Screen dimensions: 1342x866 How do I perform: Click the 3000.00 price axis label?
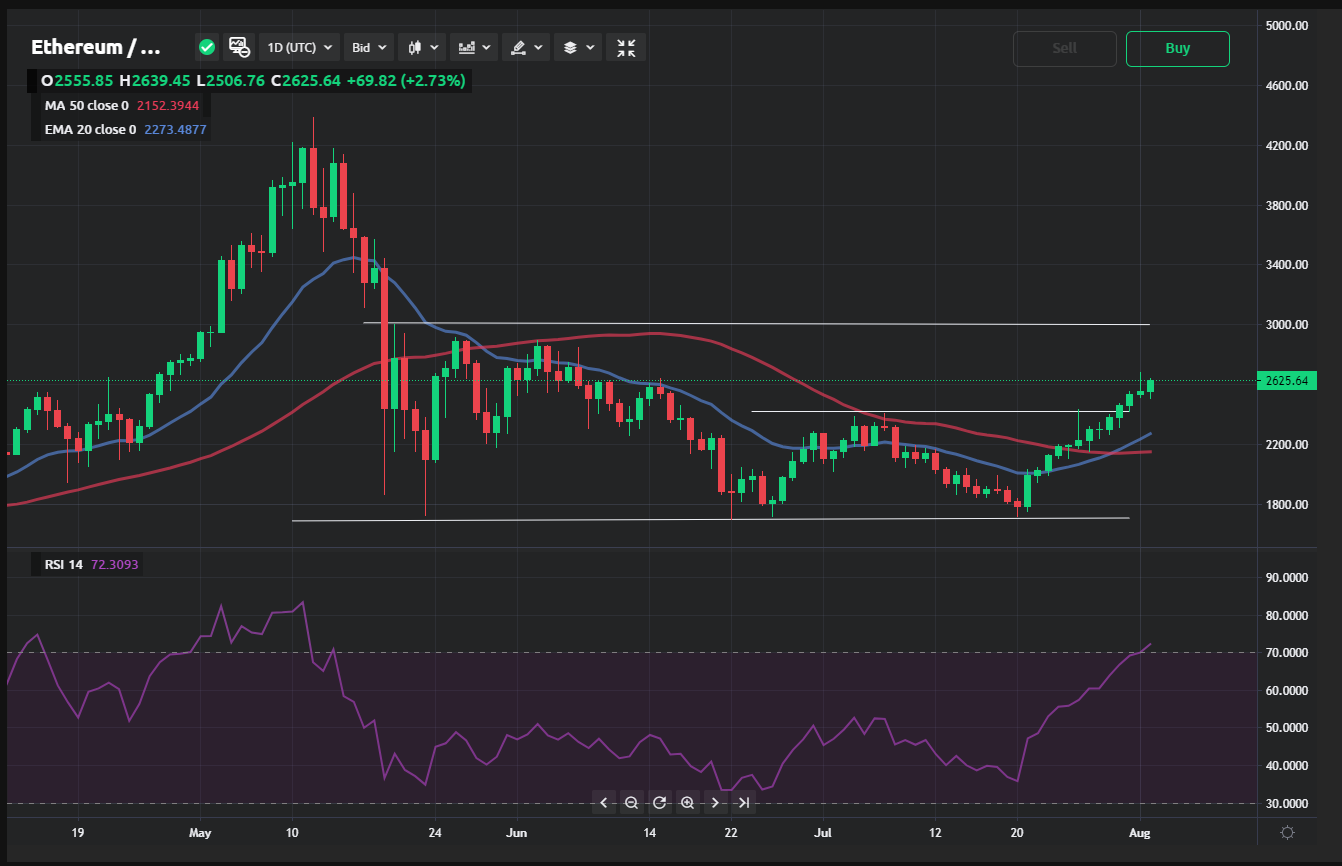point(1287,325)
